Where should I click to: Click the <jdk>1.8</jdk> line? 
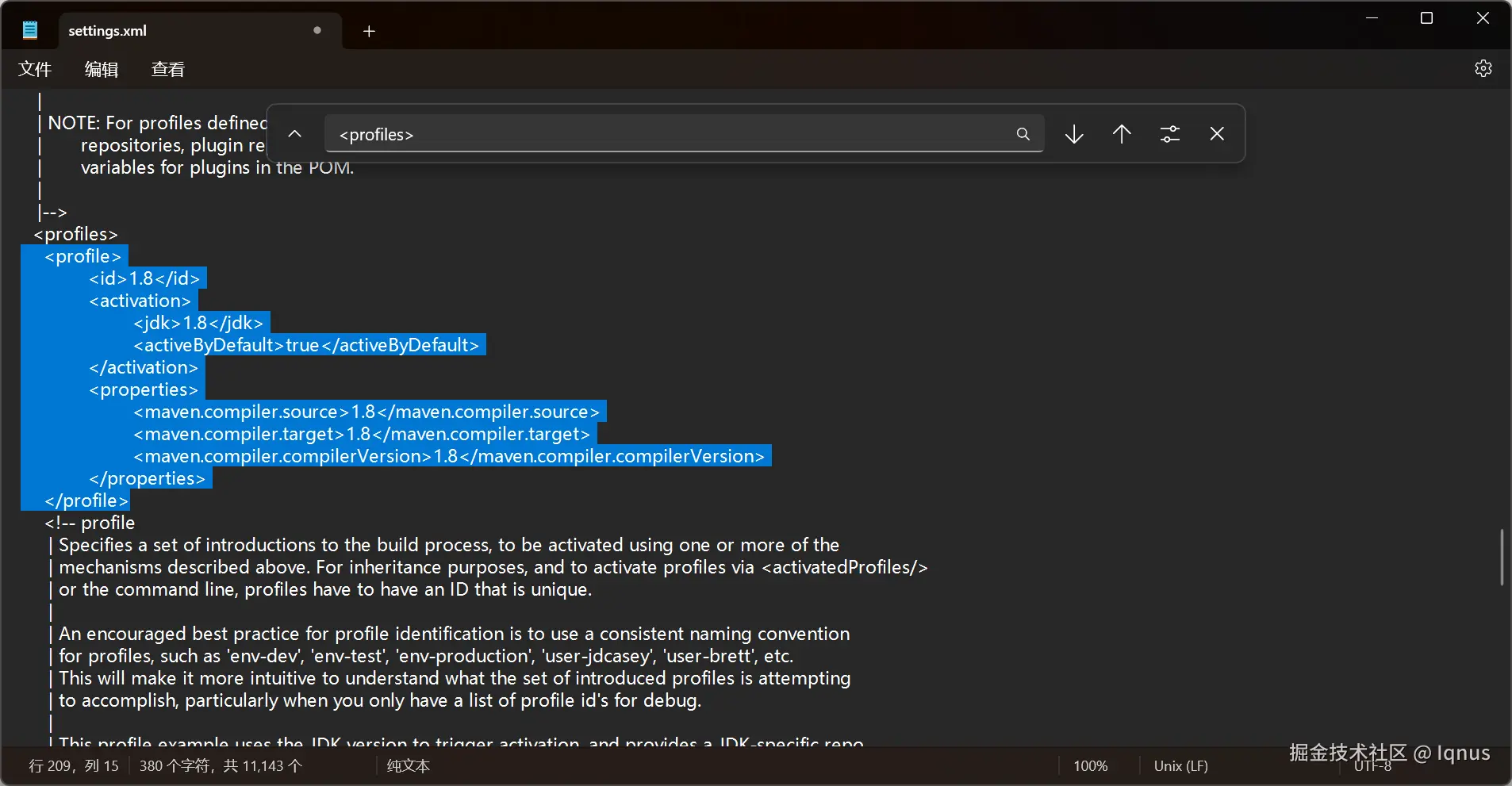pos(198,323)
